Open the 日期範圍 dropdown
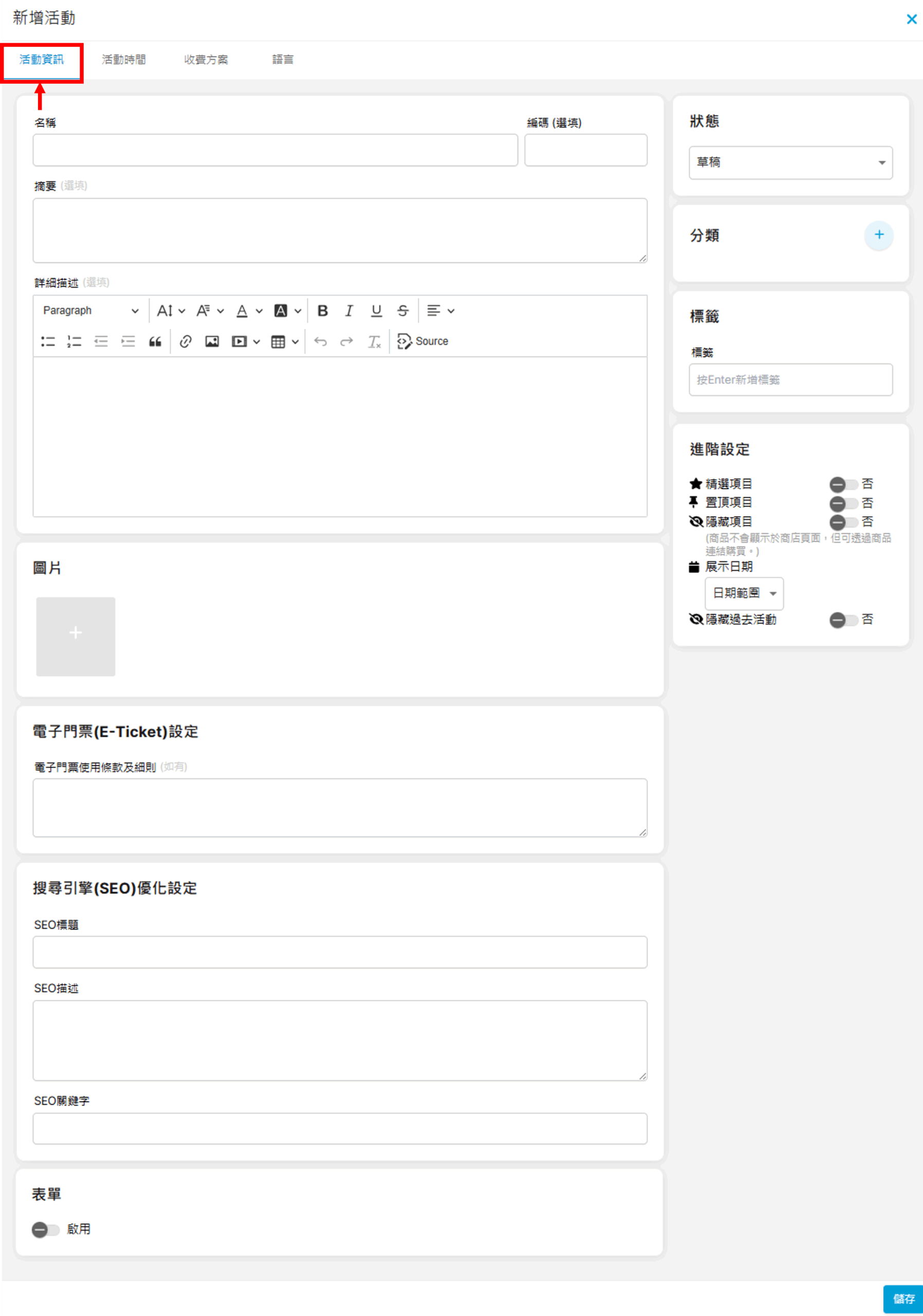This screenshot has width=923, height=1316. 744,593
